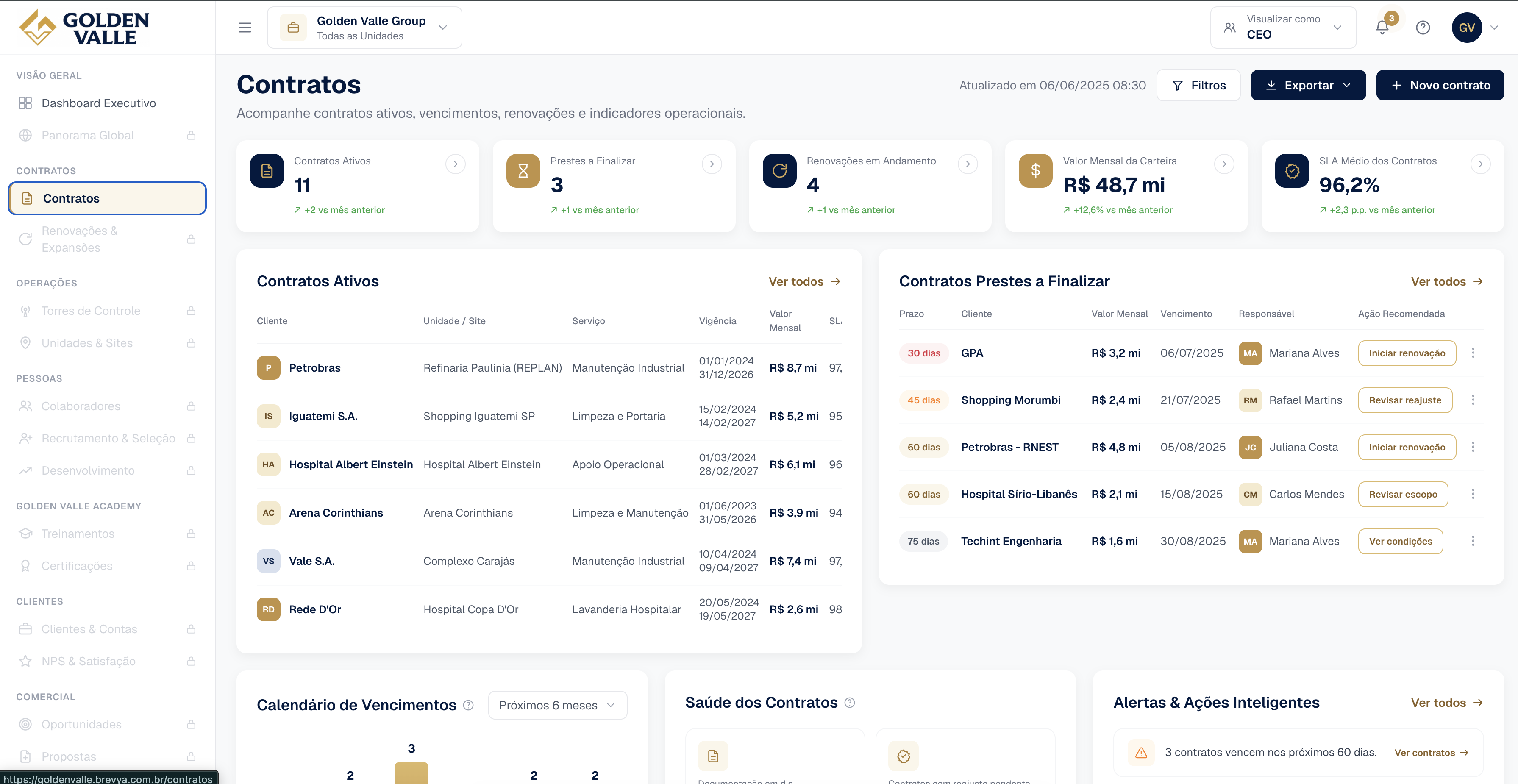Open the Contratos Ativos card arrow
The image size is (1518, 784).
455,164
